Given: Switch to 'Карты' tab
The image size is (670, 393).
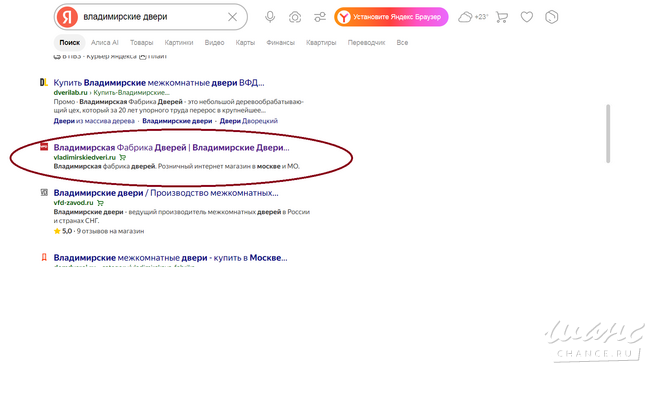Looking at the screenshot, I should [245, 43].
